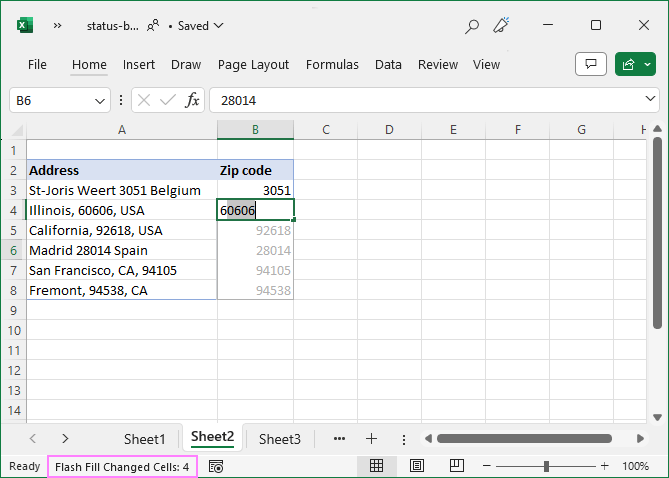Screen dimensions: 669x478
Task: Add a new sheet with plus icon
Action: pos(371,438)
